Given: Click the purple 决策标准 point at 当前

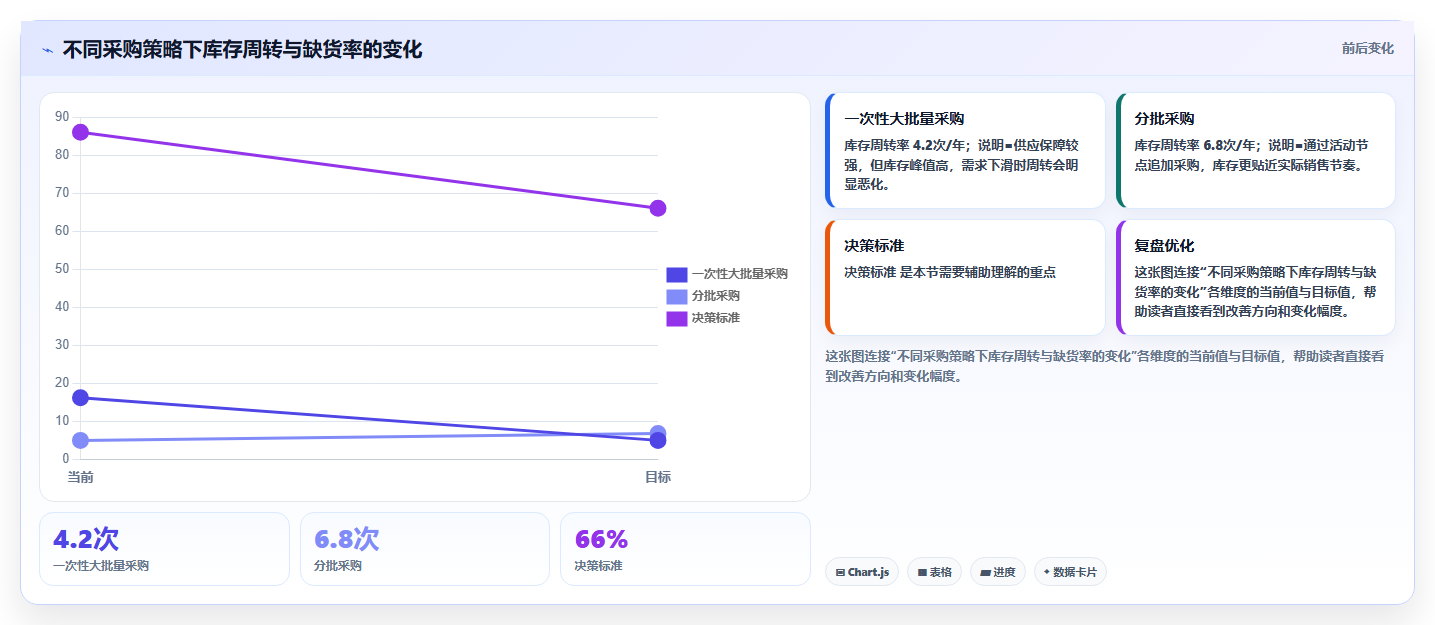Looking at the screenshot, I should [81, 132].
